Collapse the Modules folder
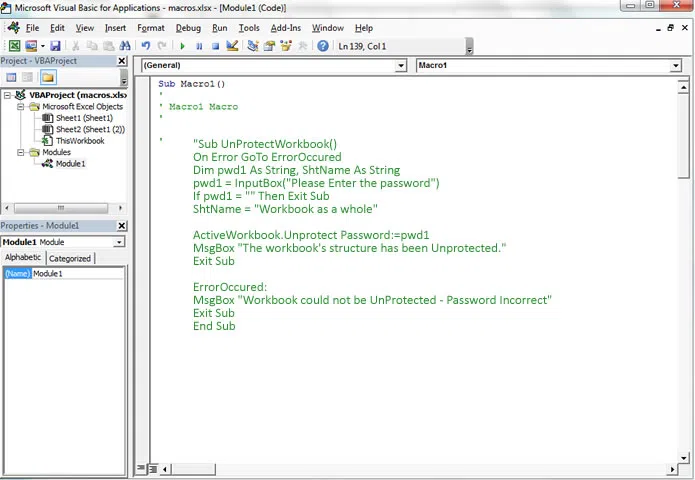Image resolution: width=695 pixels, height=480 pixels. 20,152
